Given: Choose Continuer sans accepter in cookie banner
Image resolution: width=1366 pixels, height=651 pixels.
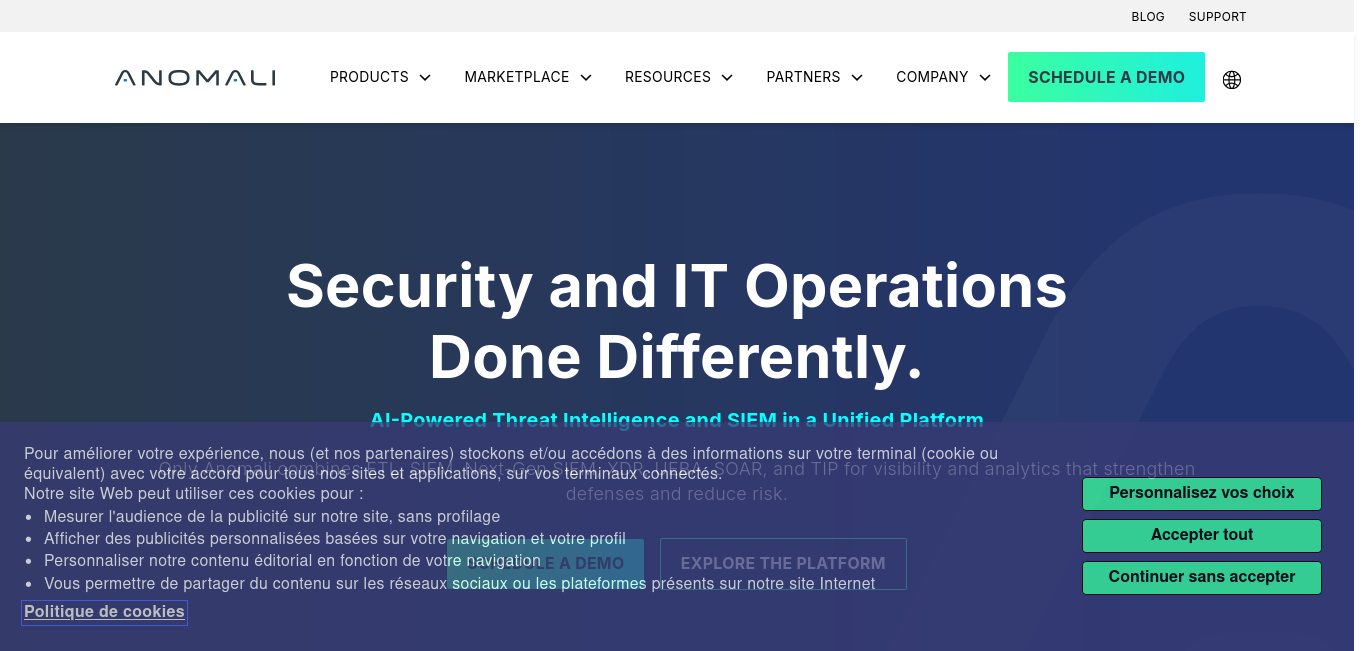Looking at the screenshot, I should pos(1202,577).
